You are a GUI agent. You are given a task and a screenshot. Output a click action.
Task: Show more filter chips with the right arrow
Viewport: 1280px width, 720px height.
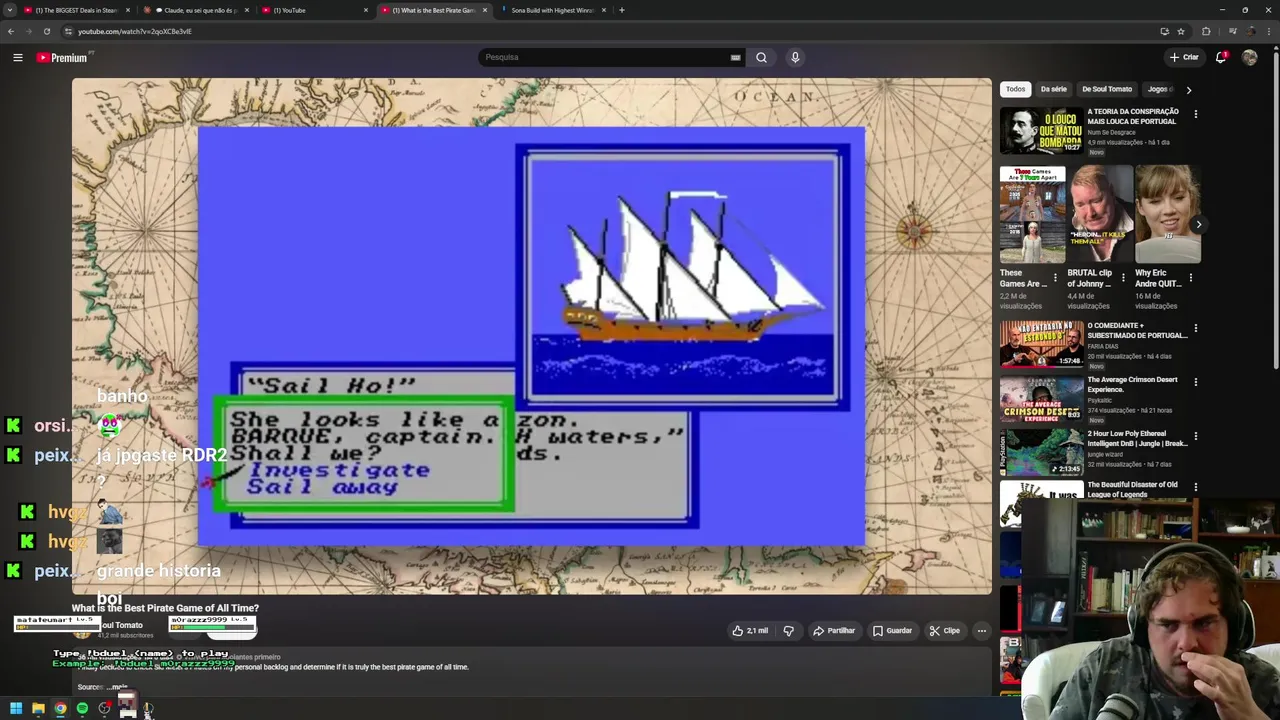pos(1188,90)
